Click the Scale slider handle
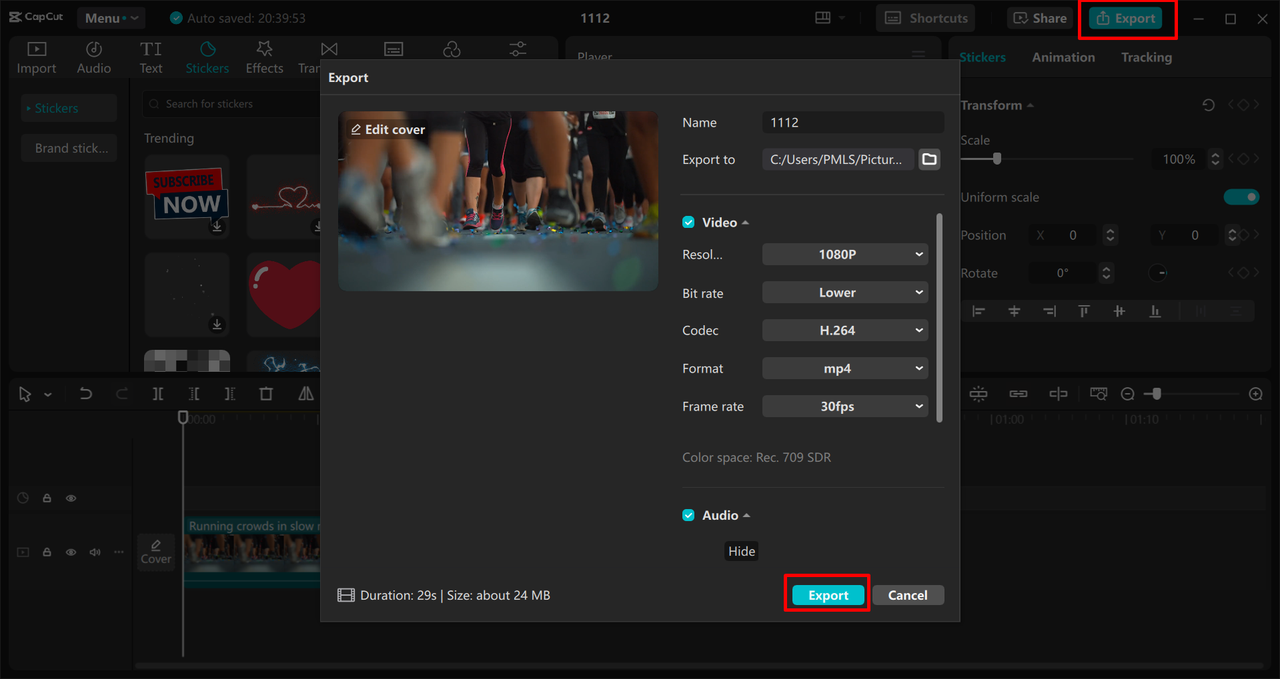Viewport: 1280px width, 679px height. click(x=997, y=159)
